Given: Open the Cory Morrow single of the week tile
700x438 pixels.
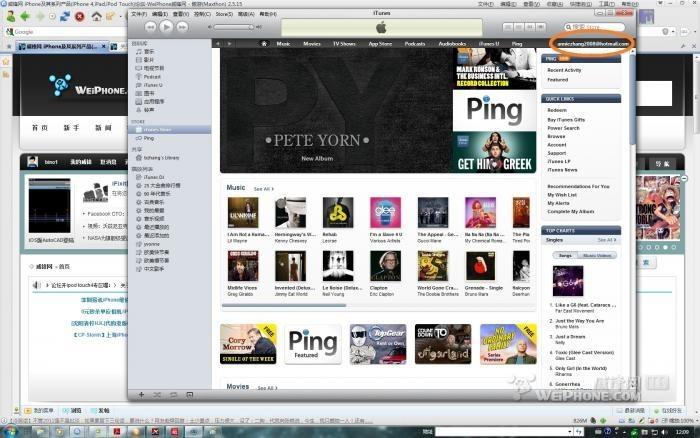Looking at the screenshot, I should point(248,344).
